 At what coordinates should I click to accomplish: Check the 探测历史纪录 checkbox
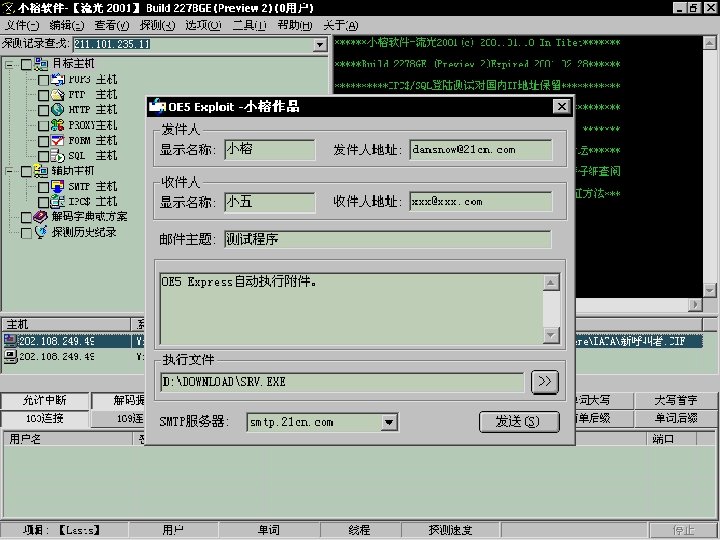click(27, 233)
